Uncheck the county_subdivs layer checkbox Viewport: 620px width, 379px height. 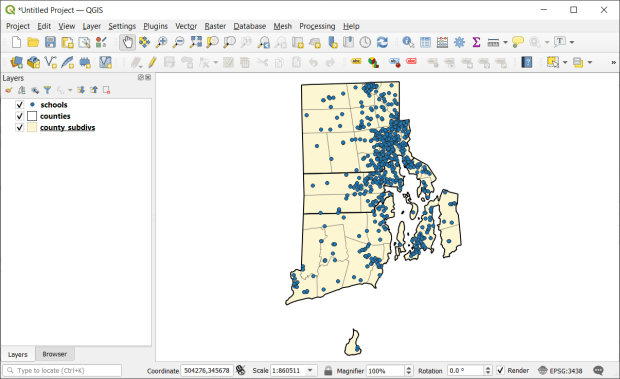click(x=19, y=128)
